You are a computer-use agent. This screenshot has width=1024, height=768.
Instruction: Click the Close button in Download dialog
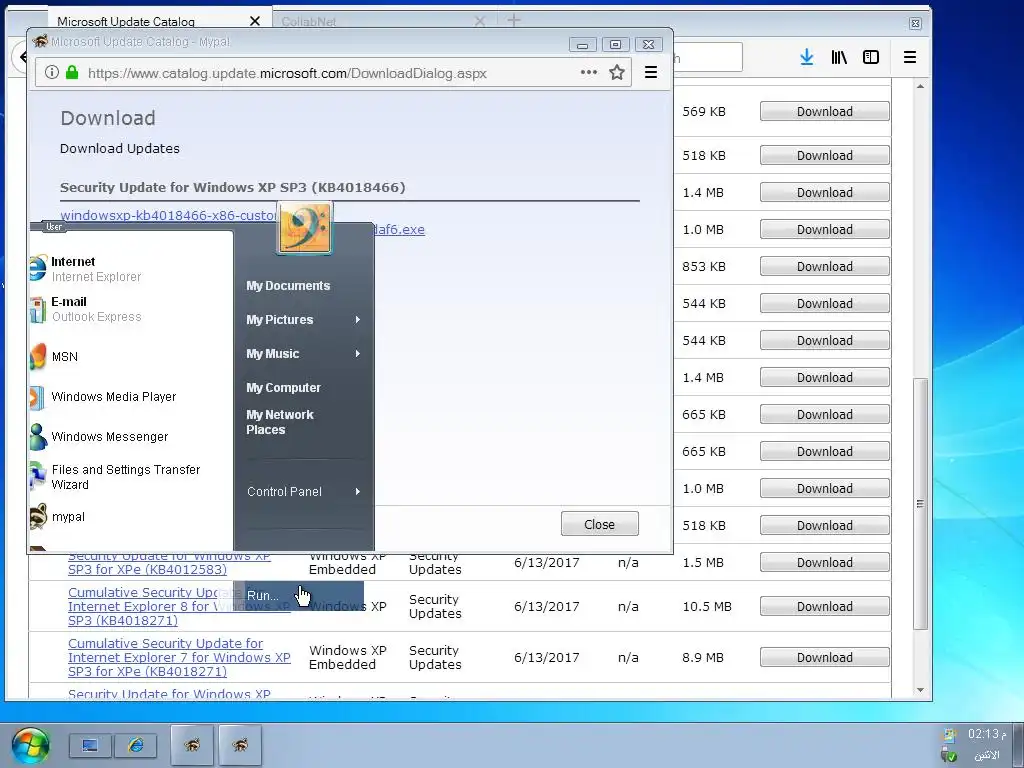point(600,524)
